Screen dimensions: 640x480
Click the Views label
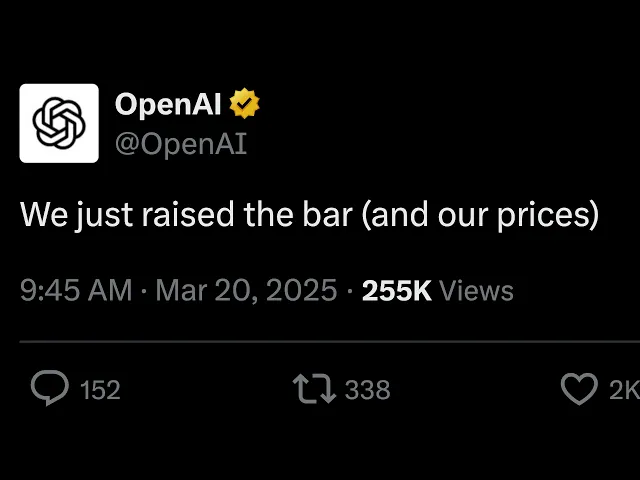coord(476,291)
